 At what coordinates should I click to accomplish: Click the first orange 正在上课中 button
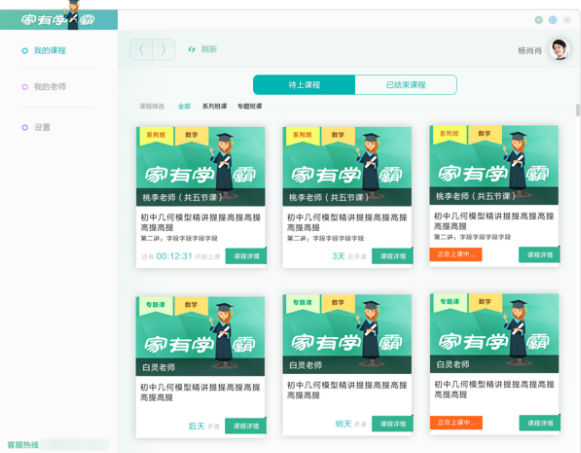click(x=456, y=254)
